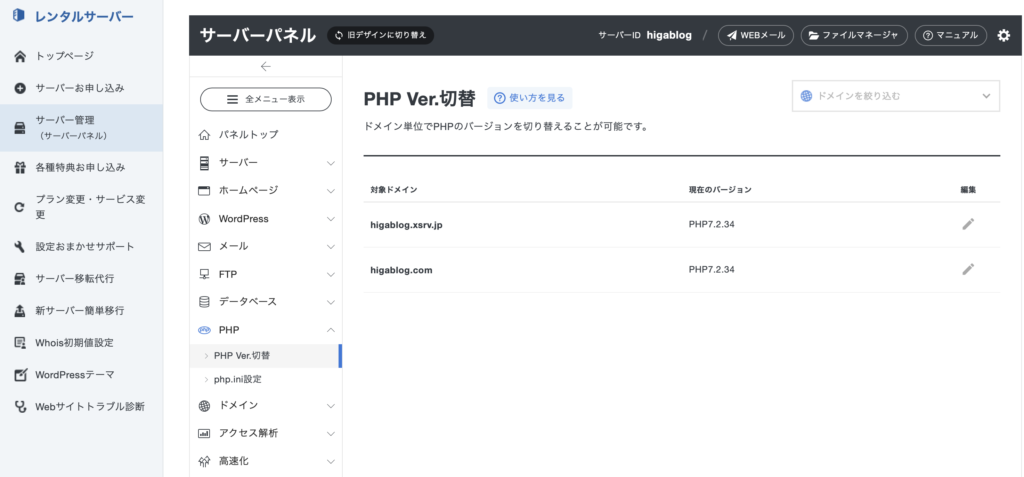Select php.ini設定 in the PHP submenu
Image resolution: width=1024 pixels, height=477 pixels.
(x=238, y=379)
